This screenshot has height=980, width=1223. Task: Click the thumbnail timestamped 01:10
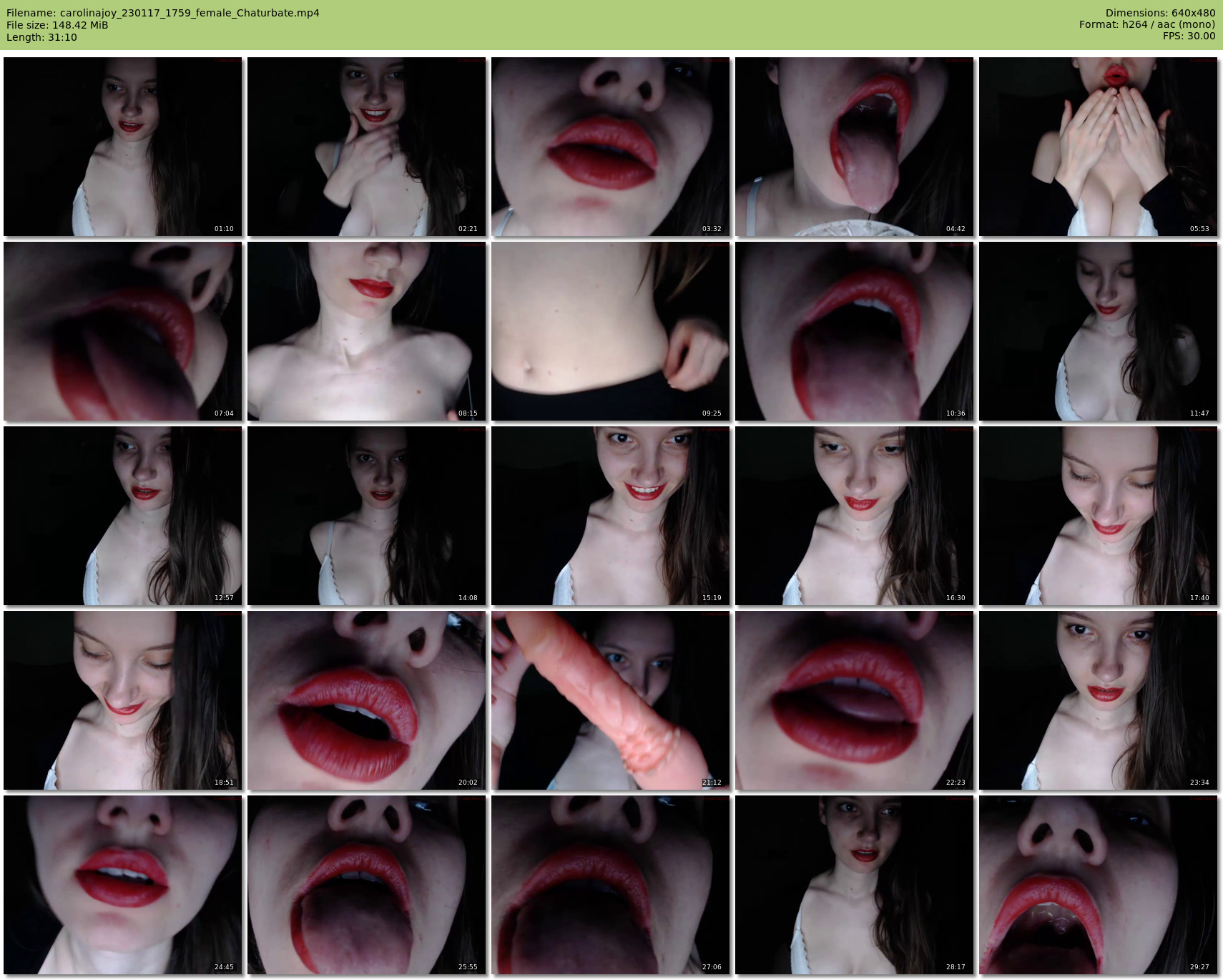(x=123, y=147)
